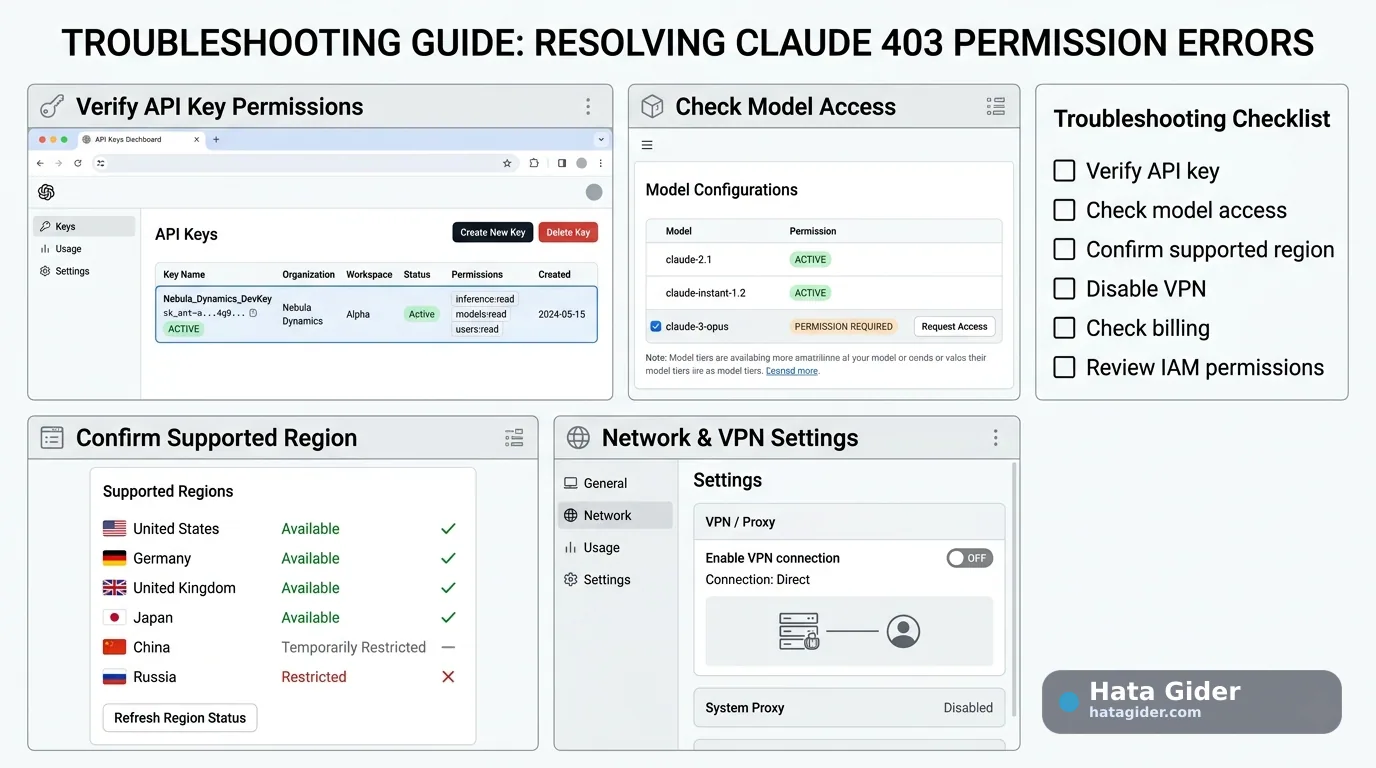The width and height of the screenshot is (1376, 768).
Task: Click the China Temporarily Restricted status
Action: coord(354,647)
